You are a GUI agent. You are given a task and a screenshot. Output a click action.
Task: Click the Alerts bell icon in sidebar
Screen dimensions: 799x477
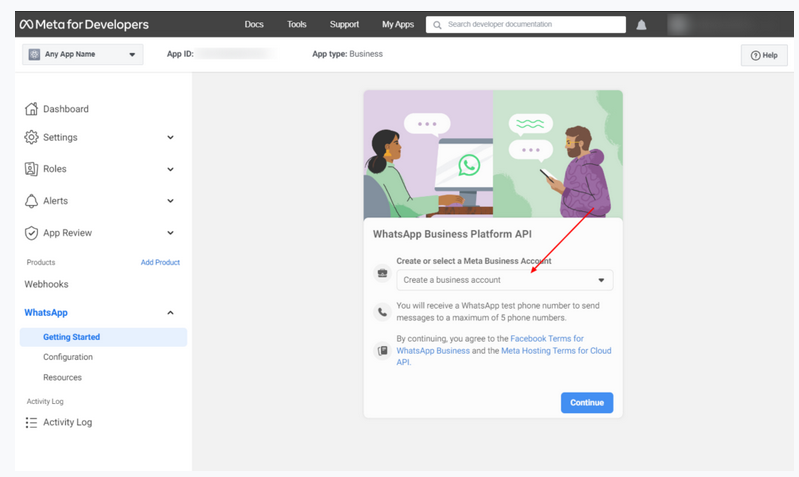point(31,201)
